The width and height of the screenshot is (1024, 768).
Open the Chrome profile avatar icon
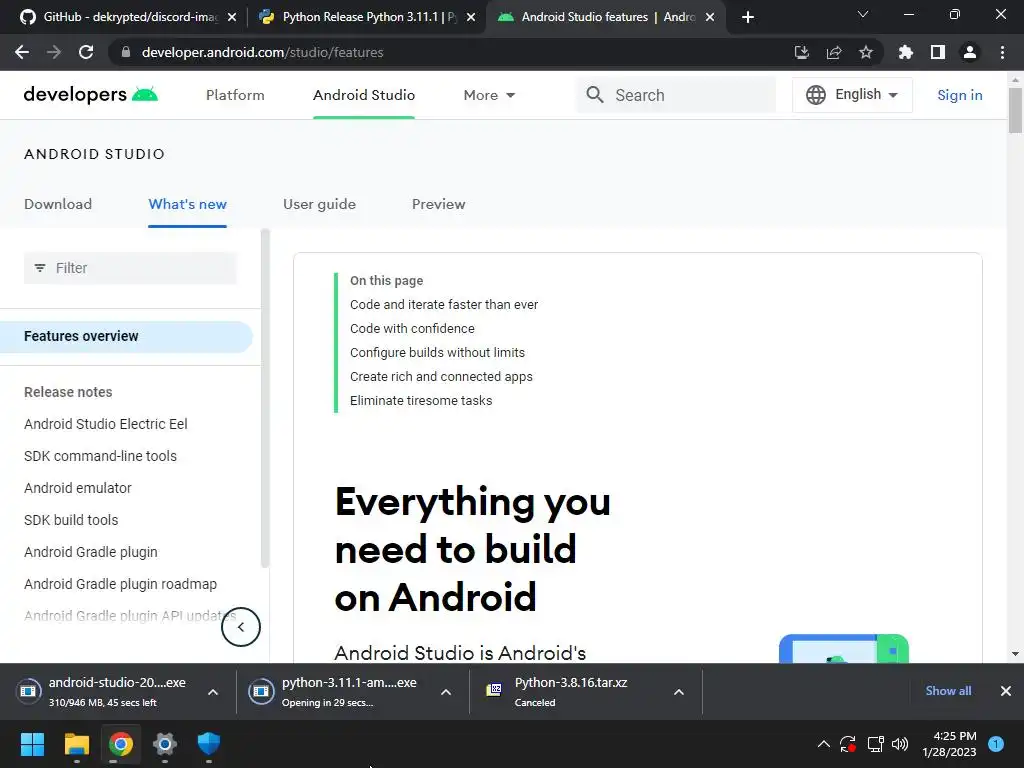970,52
